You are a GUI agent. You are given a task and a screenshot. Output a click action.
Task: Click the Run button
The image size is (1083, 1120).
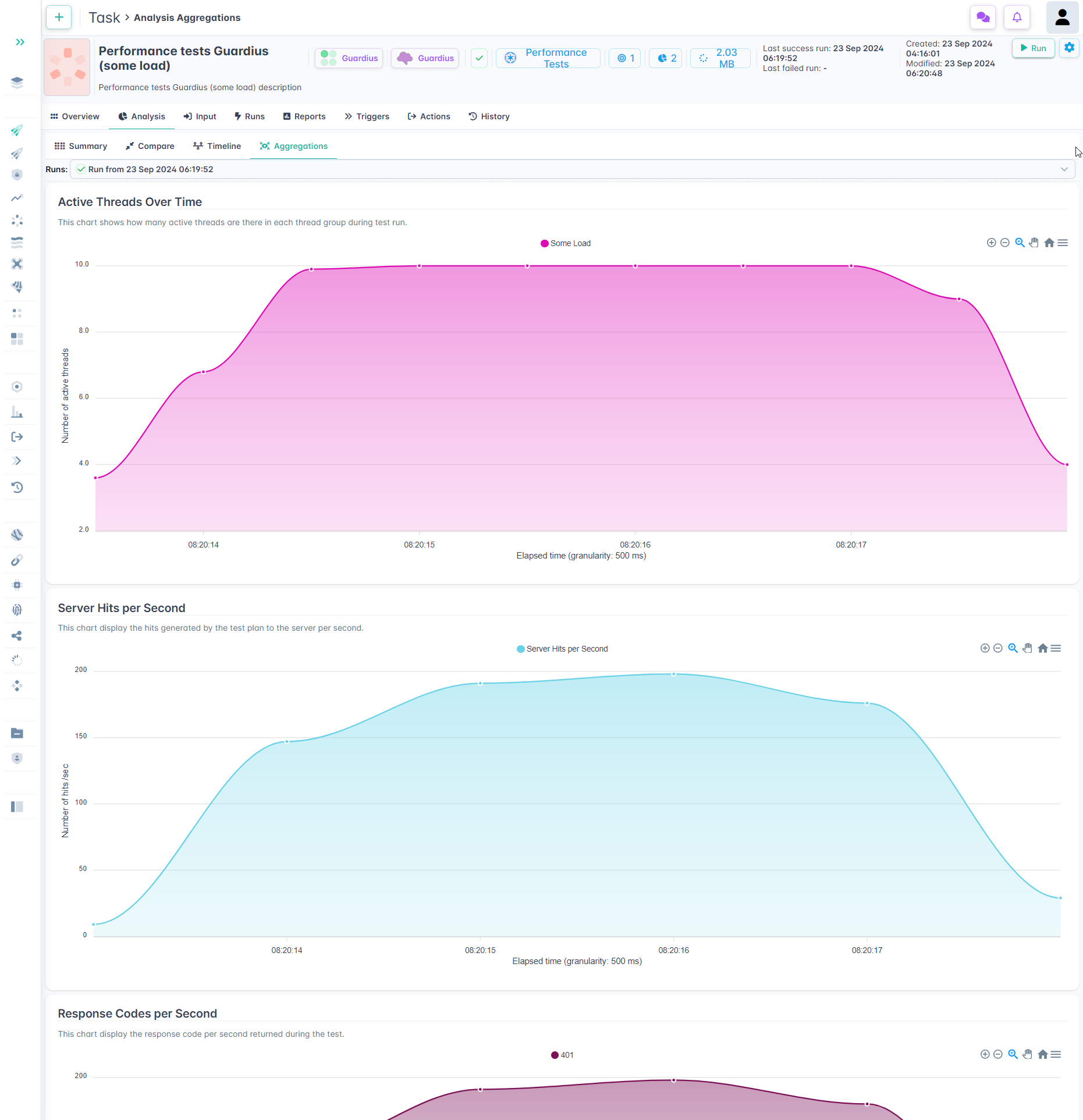(x=1033, y=48)
